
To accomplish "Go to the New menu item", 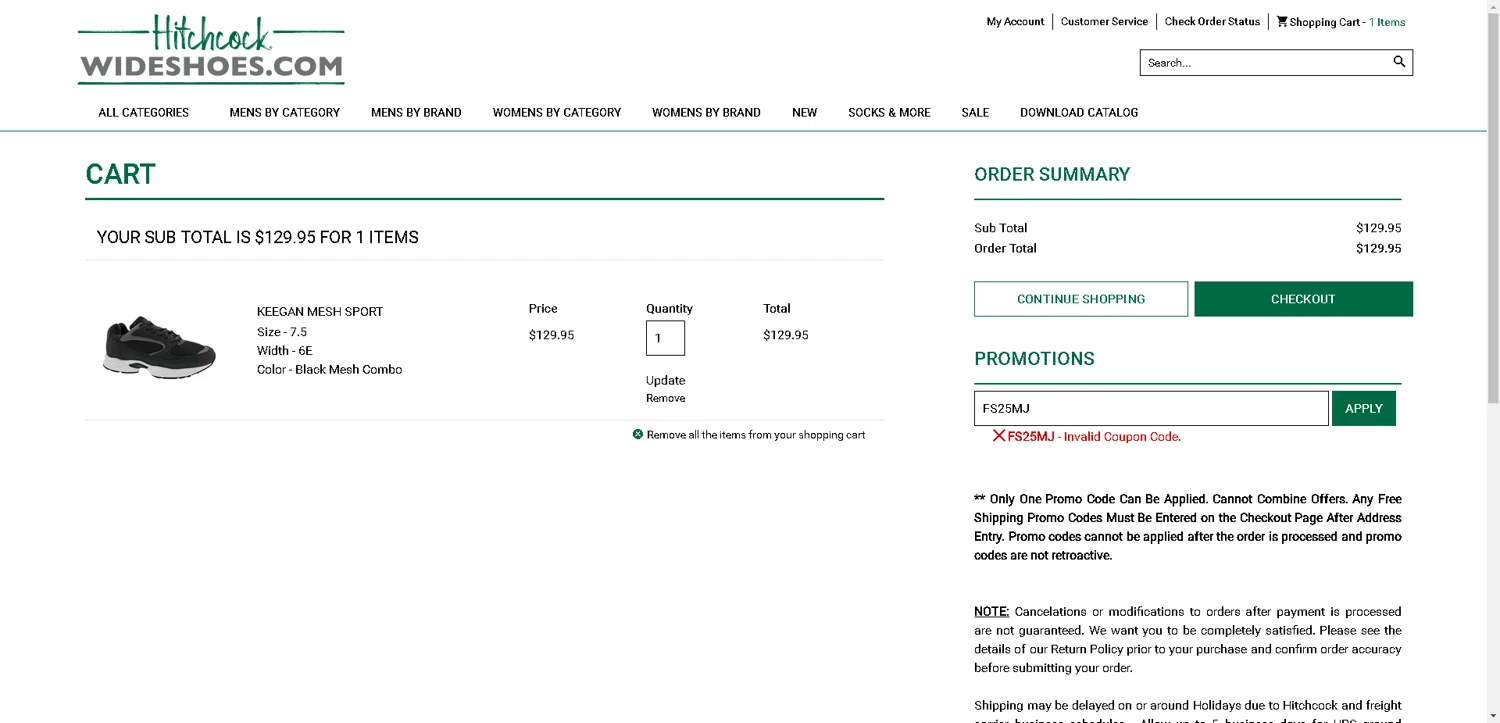I will [804, 112].
